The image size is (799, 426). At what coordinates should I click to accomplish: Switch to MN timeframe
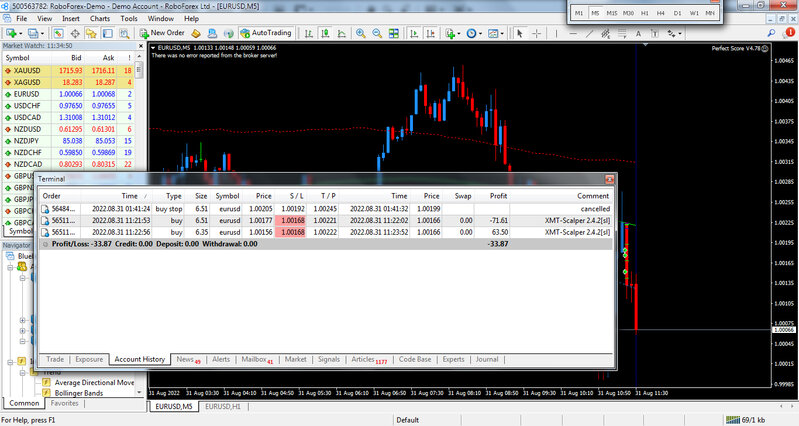click(710, 13)
